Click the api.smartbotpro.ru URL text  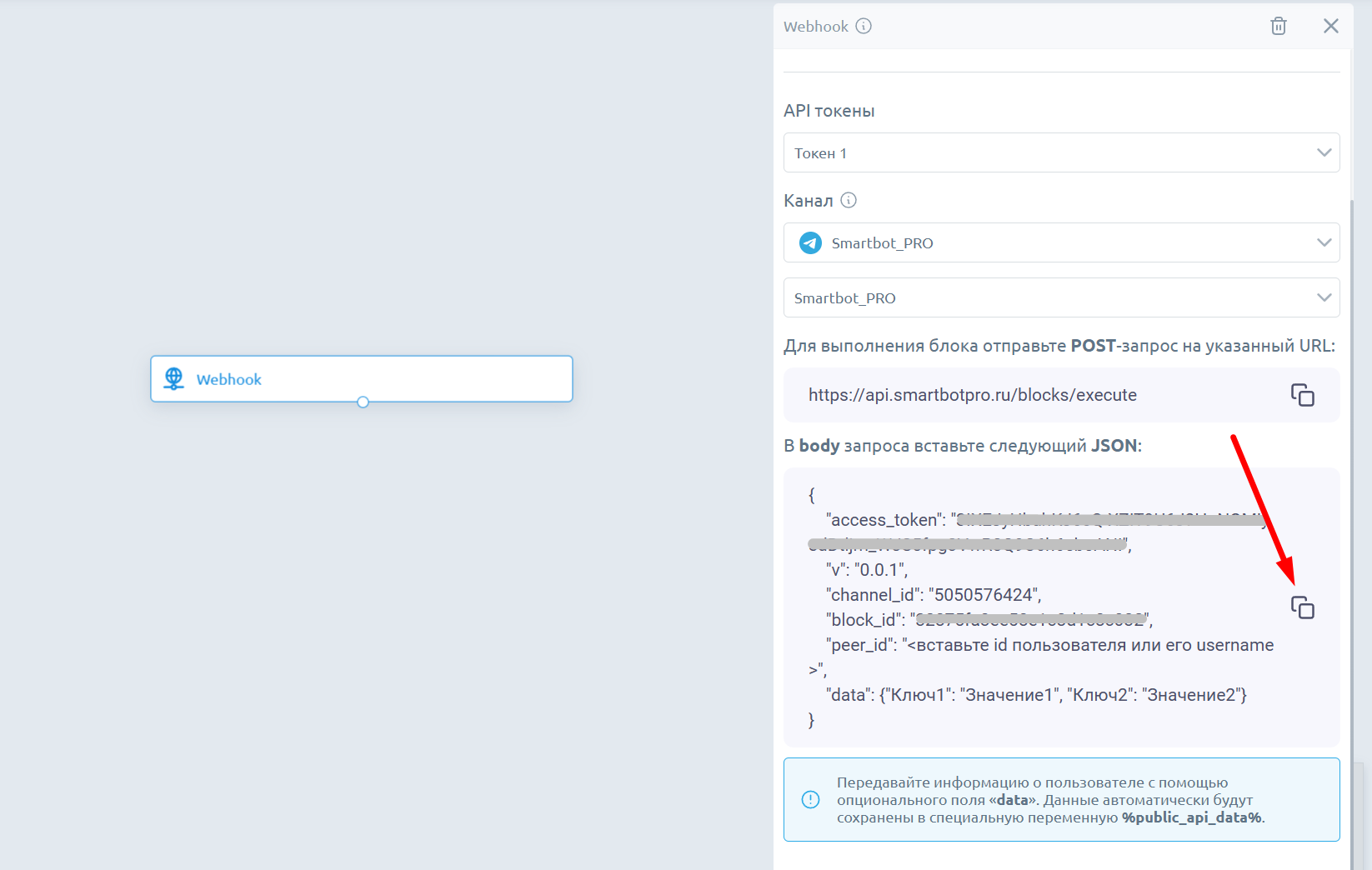click(x=972, y=395)
